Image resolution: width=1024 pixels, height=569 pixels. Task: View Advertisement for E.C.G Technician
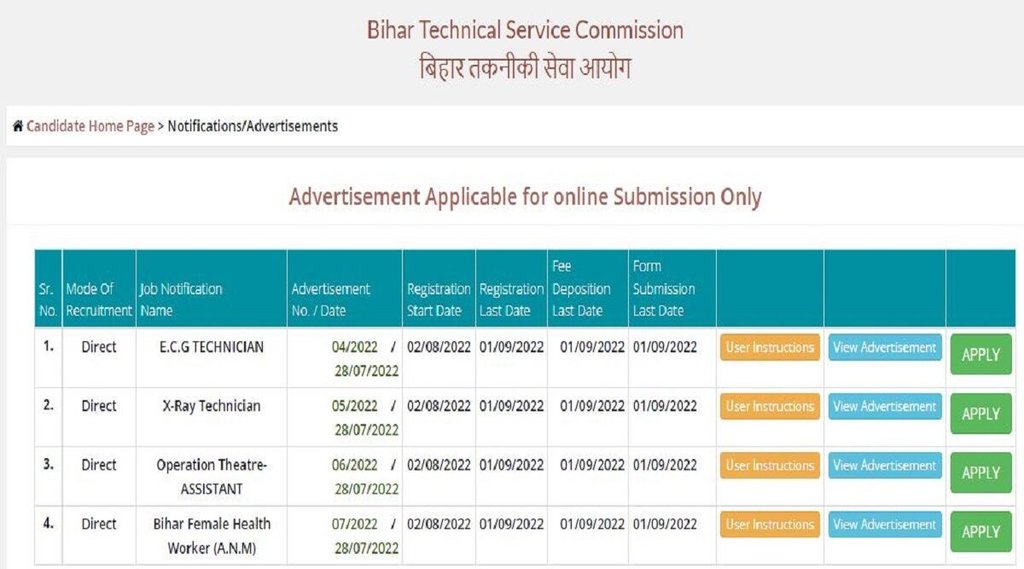coord(884,348)
